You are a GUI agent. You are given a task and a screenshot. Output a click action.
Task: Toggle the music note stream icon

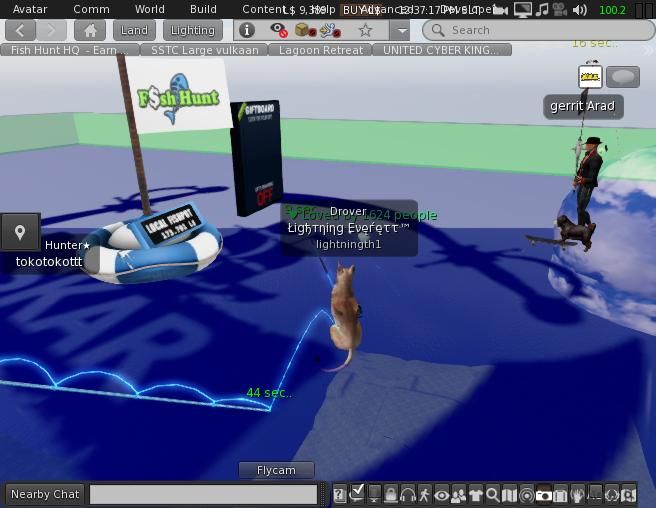[542, 10]
